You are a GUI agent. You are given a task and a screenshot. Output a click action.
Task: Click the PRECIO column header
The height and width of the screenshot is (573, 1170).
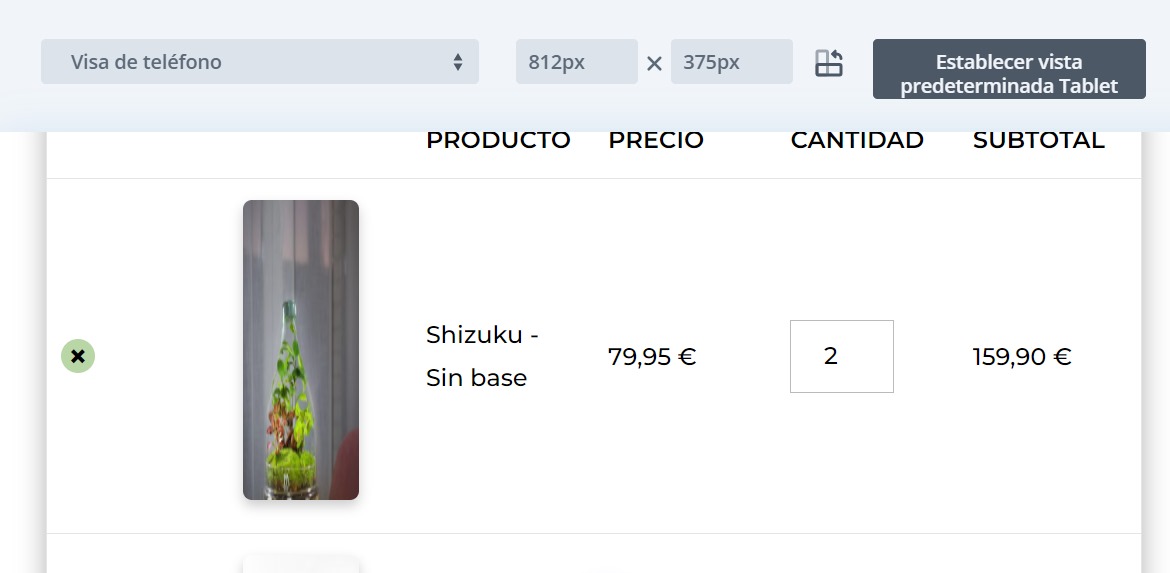click(656, 140)
